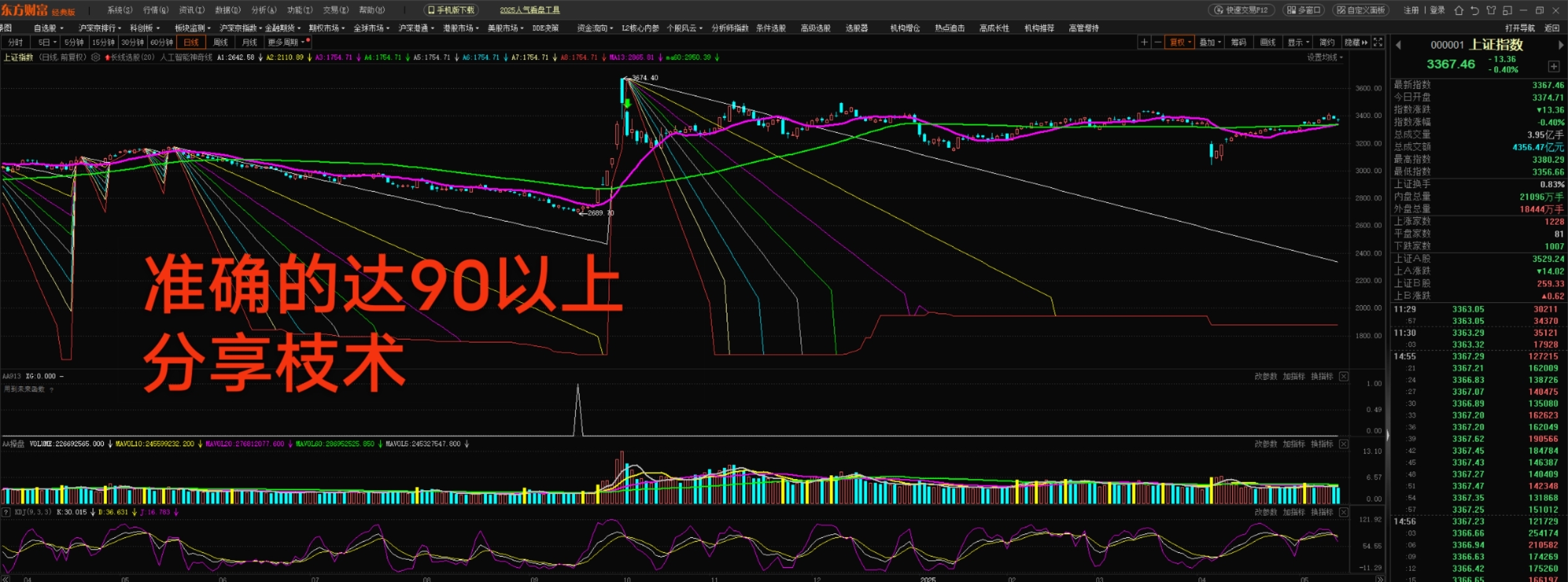Open 系统(S) menu
The height and width of the screenshot is (582, 1568).
pos(120,10)
